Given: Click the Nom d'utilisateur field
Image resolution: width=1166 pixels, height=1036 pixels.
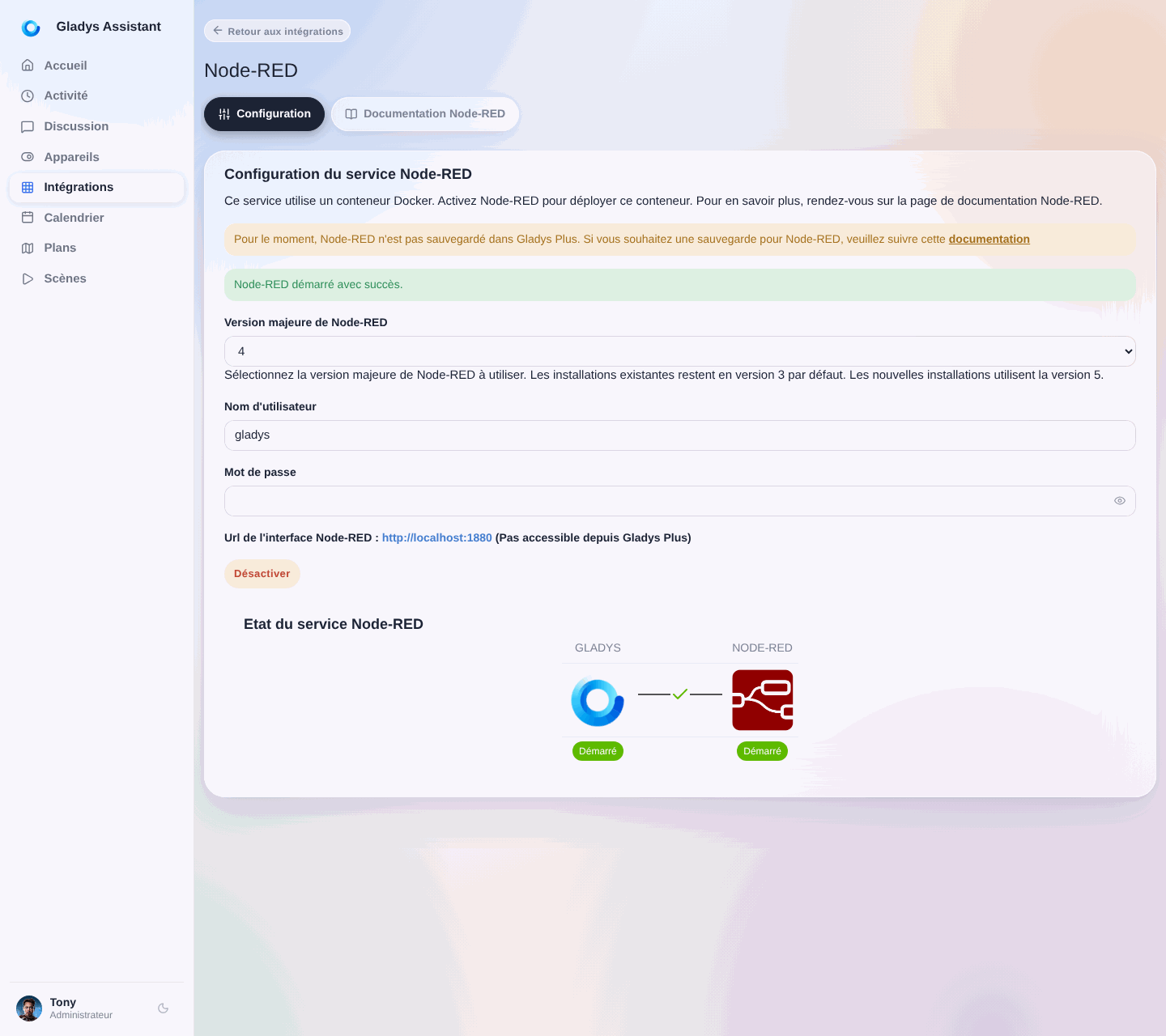Looking at the screenshot, I should (680, 435).
